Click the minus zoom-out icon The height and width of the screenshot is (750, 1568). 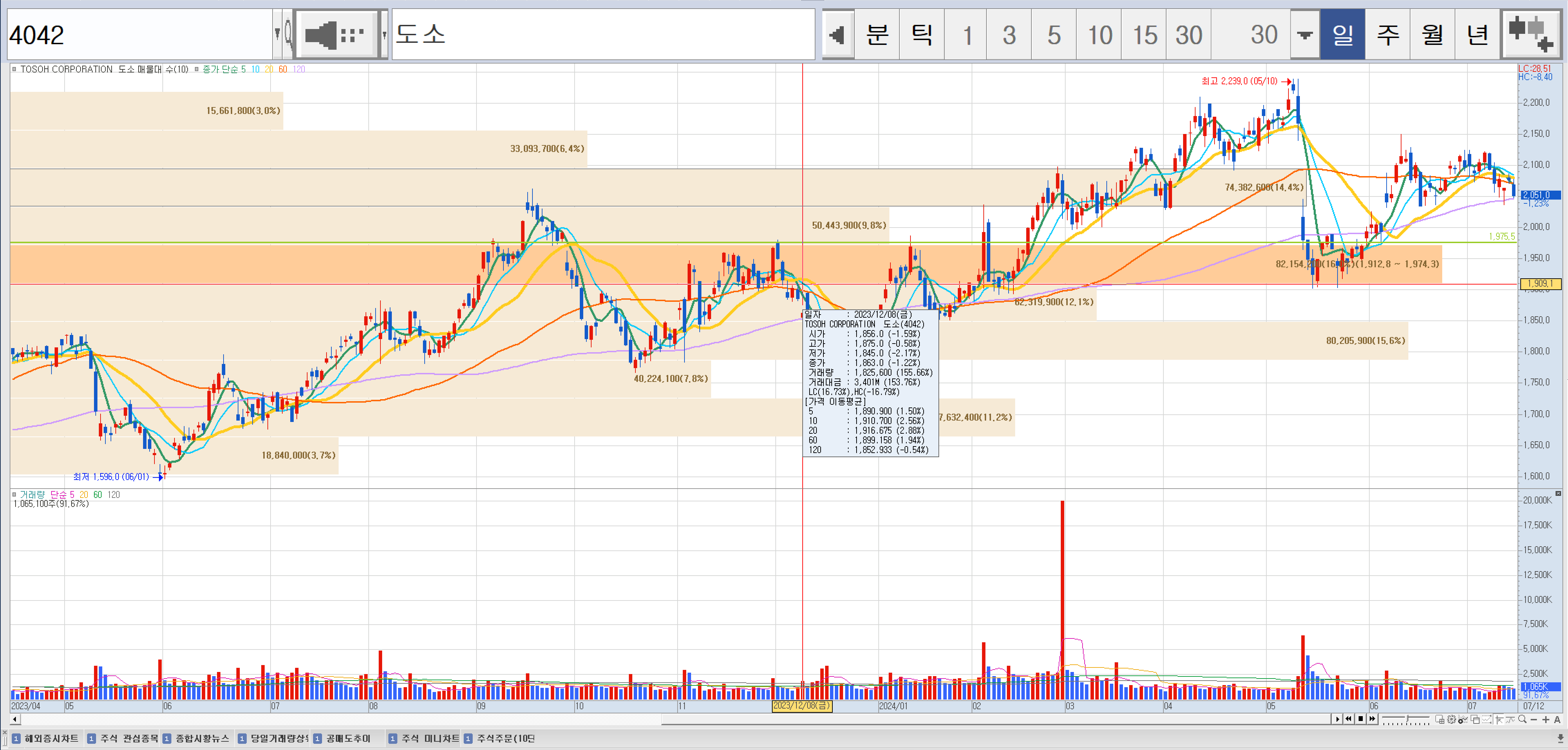pos(1534,720)
